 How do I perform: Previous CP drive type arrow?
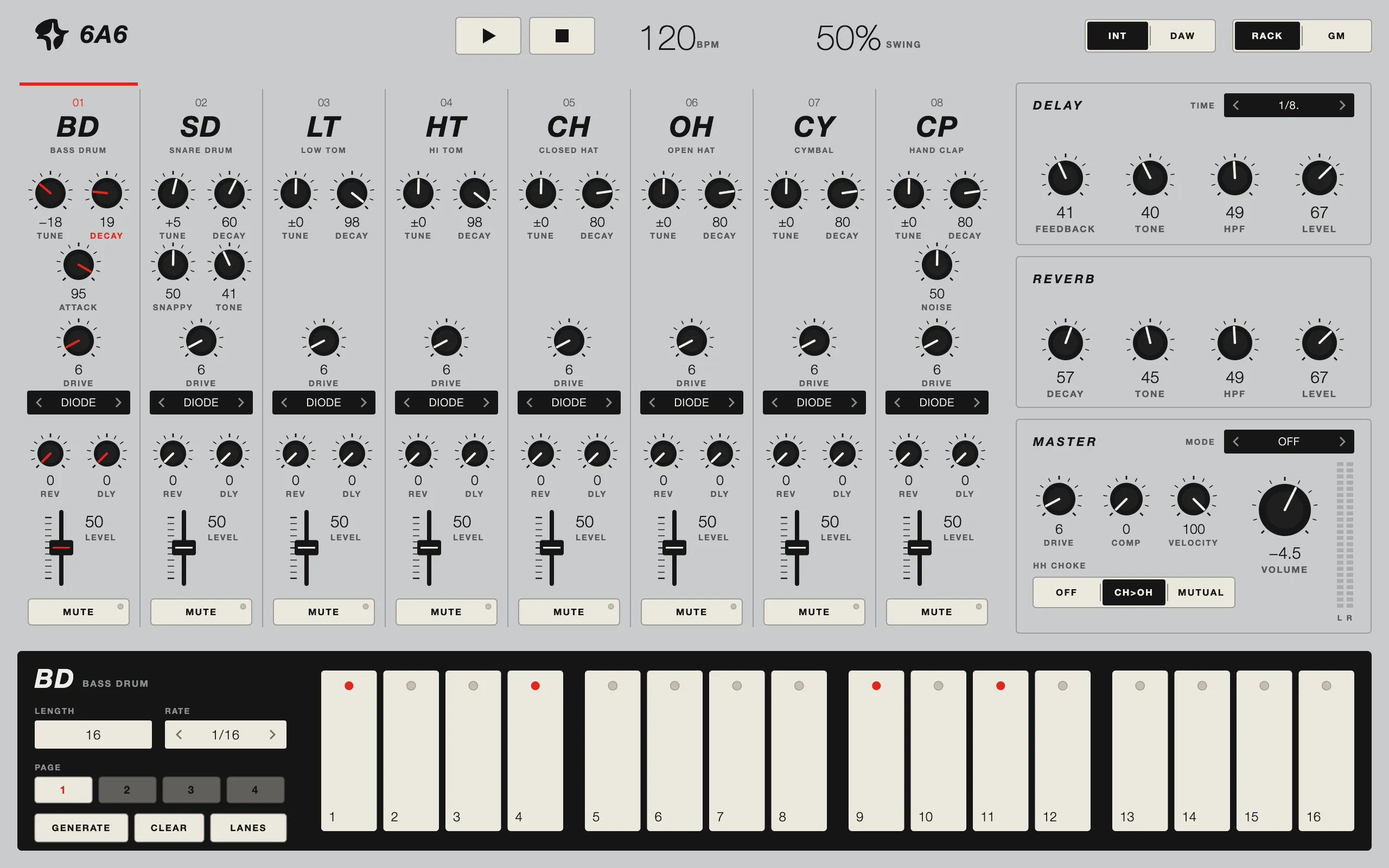click(897, 403)
